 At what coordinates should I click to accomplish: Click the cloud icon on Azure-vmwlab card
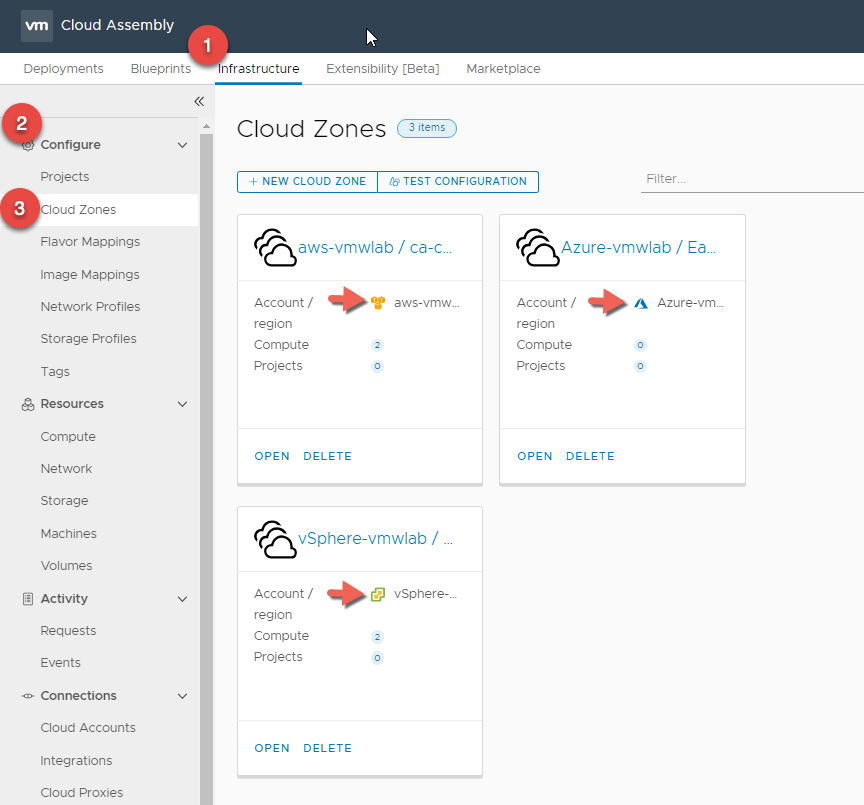click(x=537, y=248)
